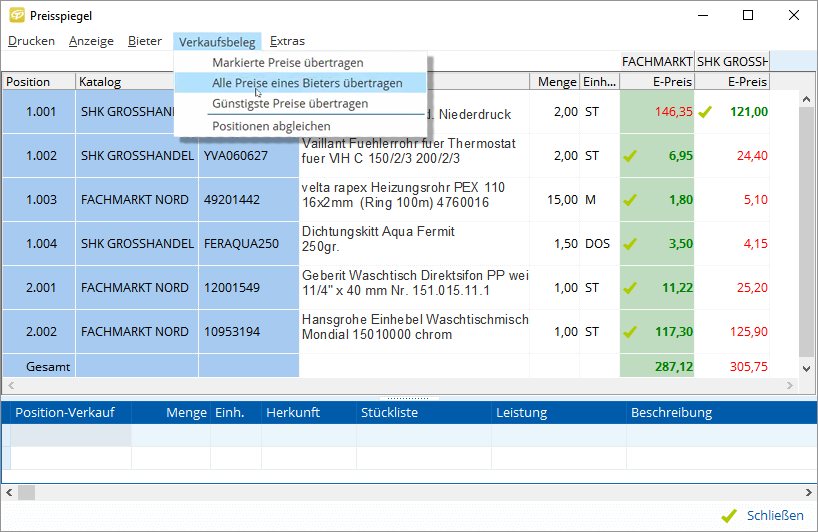
Task: Select 'Positionen abgleichen' menu entry
Action: coord(271,126)
